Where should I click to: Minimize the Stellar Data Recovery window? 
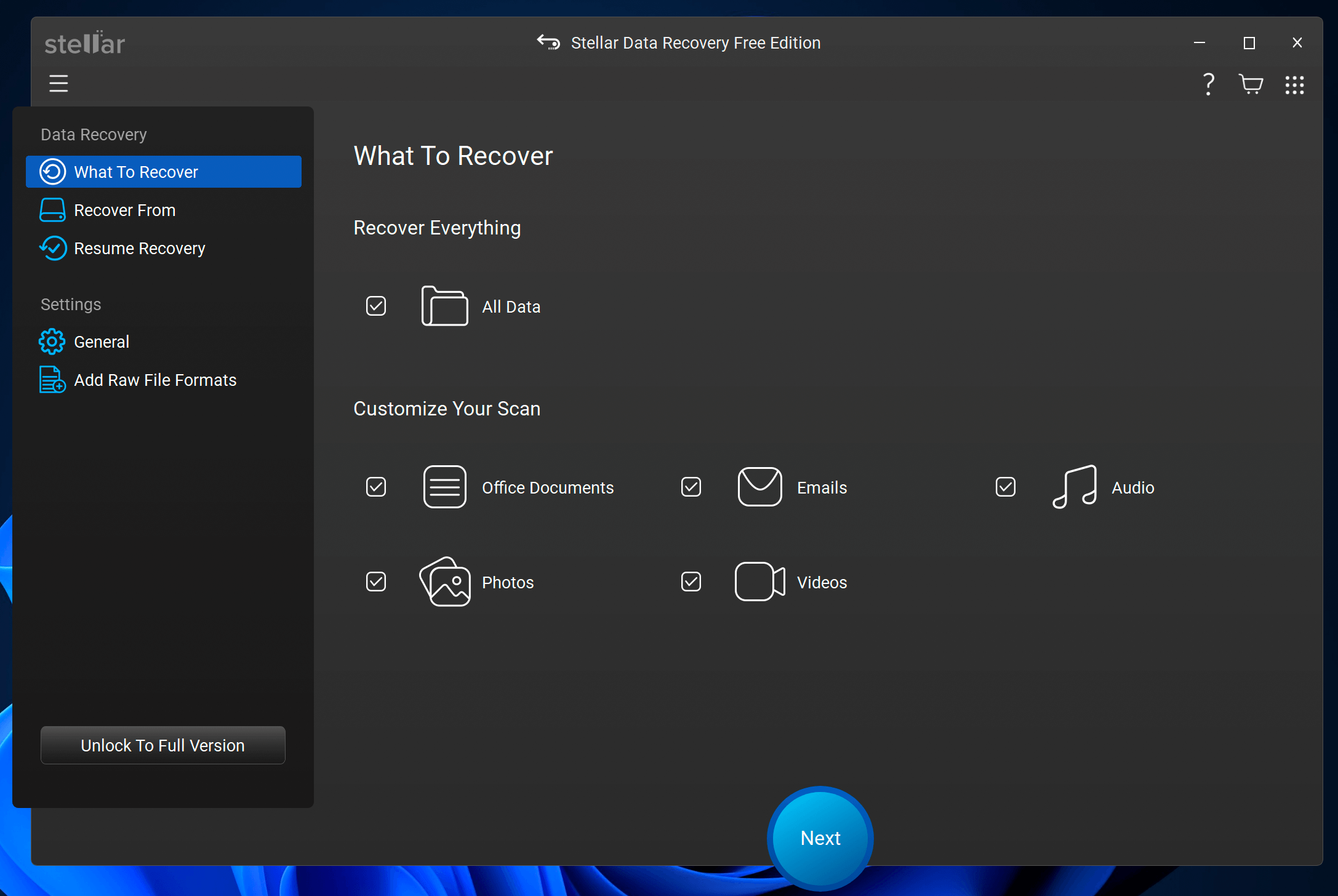point(1200,42)
